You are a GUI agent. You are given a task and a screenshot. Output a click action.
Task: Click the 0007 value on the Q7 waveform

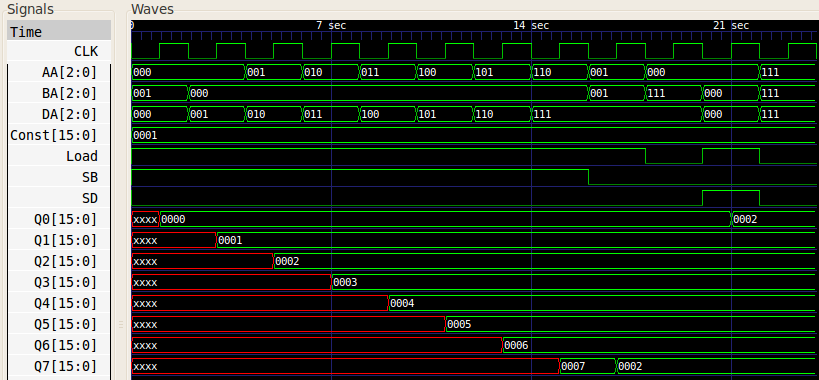pos(573,366)
